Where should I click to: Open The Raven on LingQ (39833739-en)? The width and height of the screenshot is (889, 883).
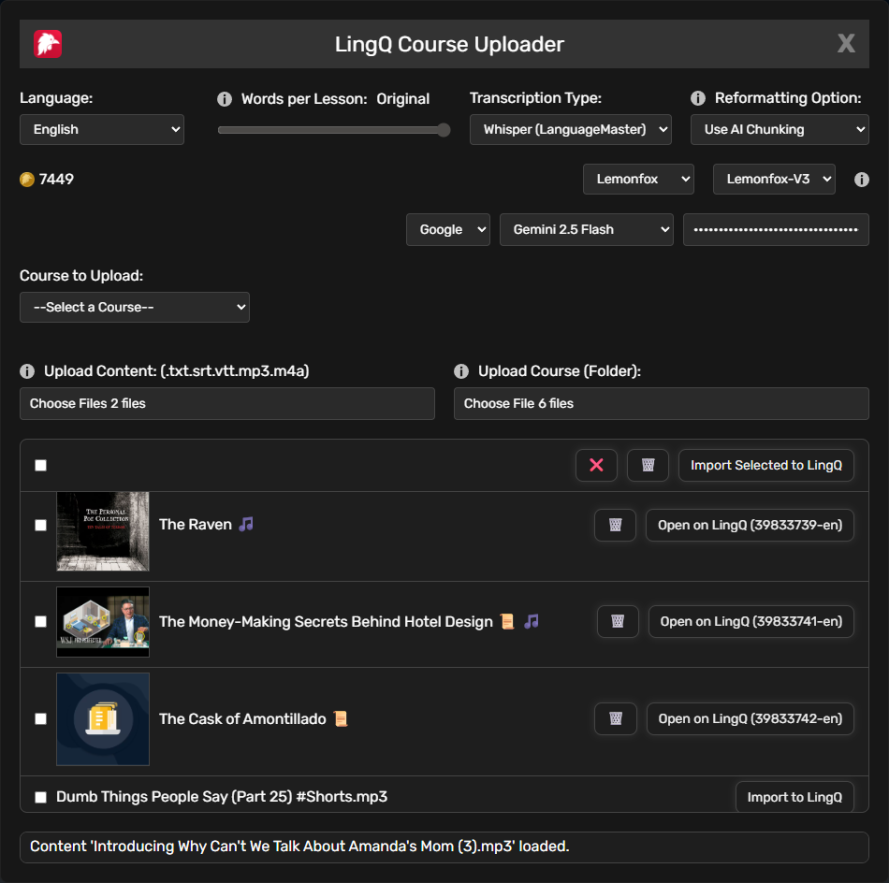(x=750, y=525)
